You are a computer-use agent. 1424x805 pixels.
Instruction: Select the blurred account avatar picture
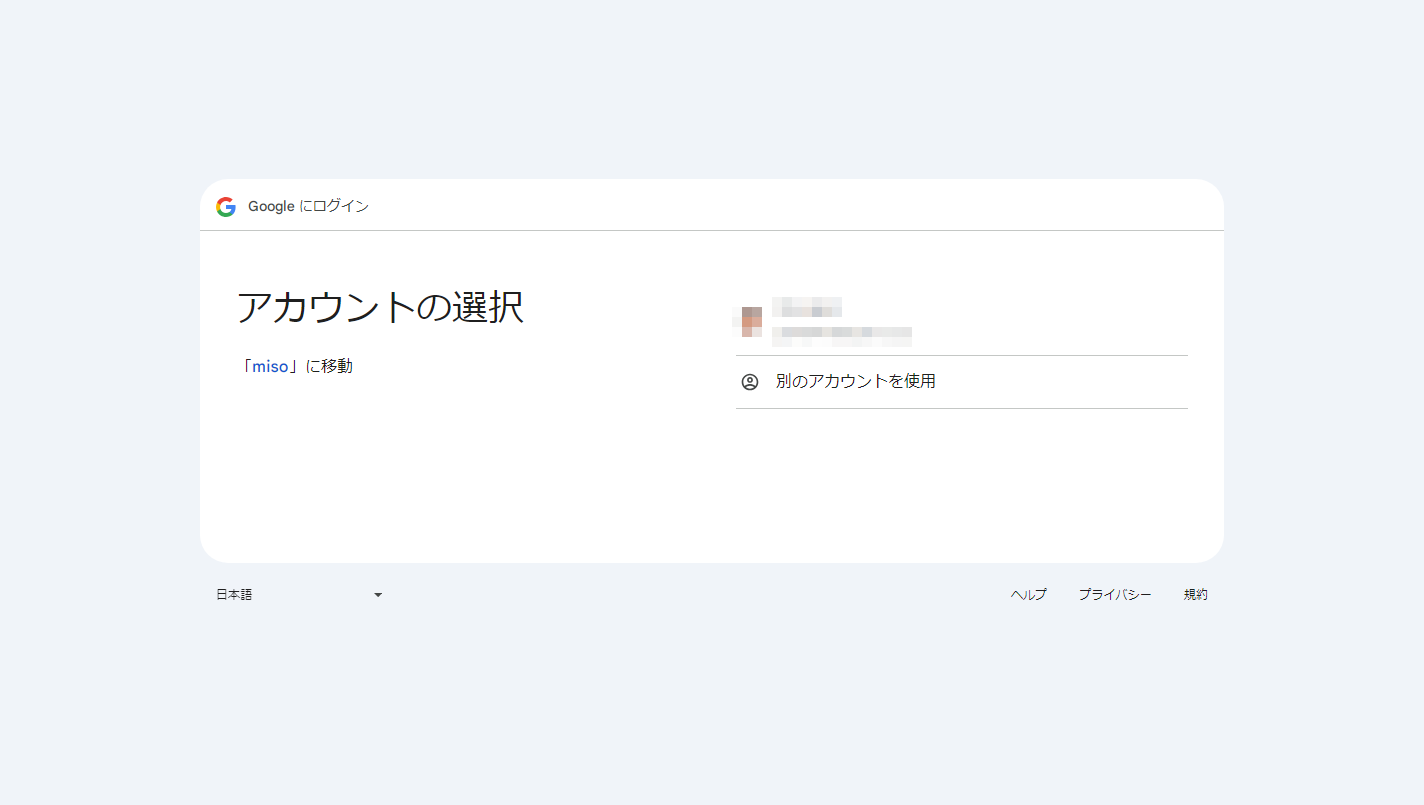point(752,321)
